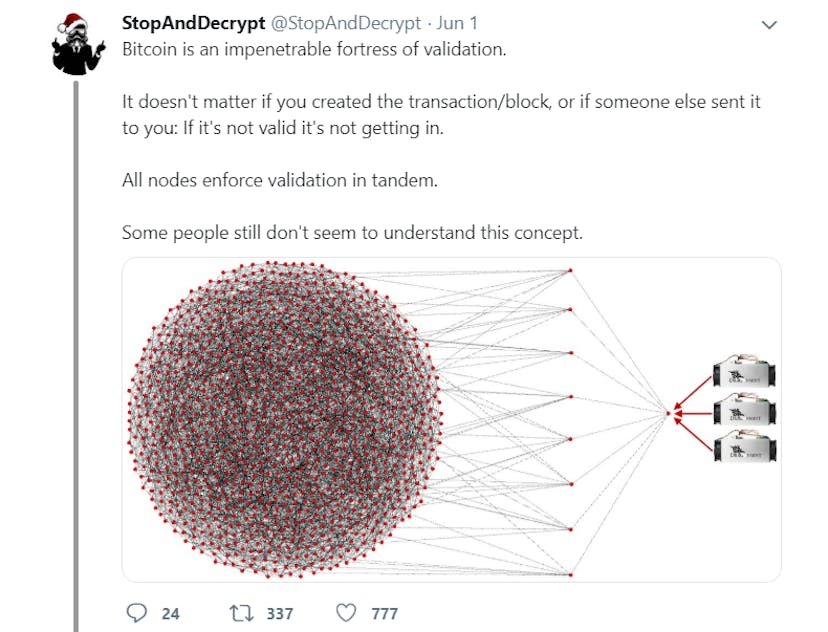
Task: Click the retweet count 337
Action: (279, 613)
